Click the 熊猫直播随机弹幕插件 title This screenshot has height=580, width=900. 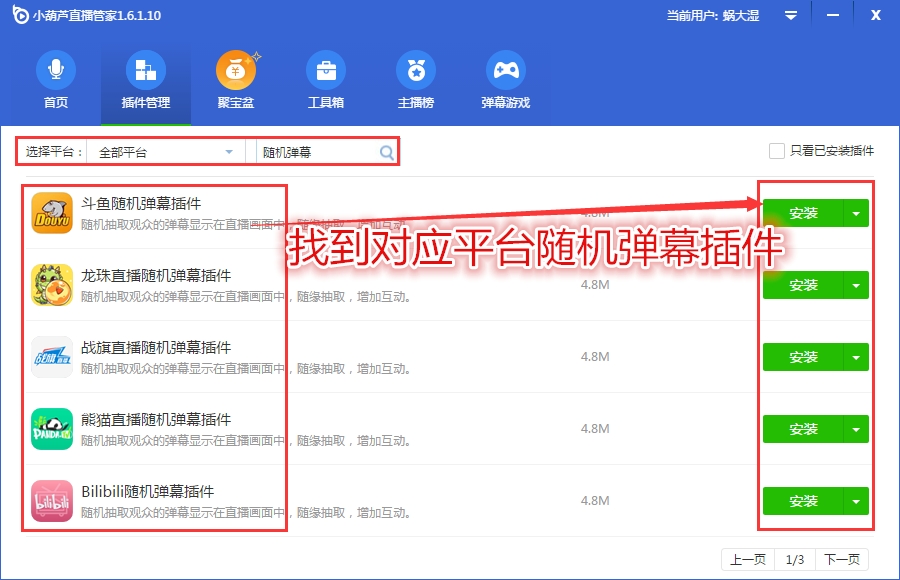pyautogui.click(x=156, y=419)
